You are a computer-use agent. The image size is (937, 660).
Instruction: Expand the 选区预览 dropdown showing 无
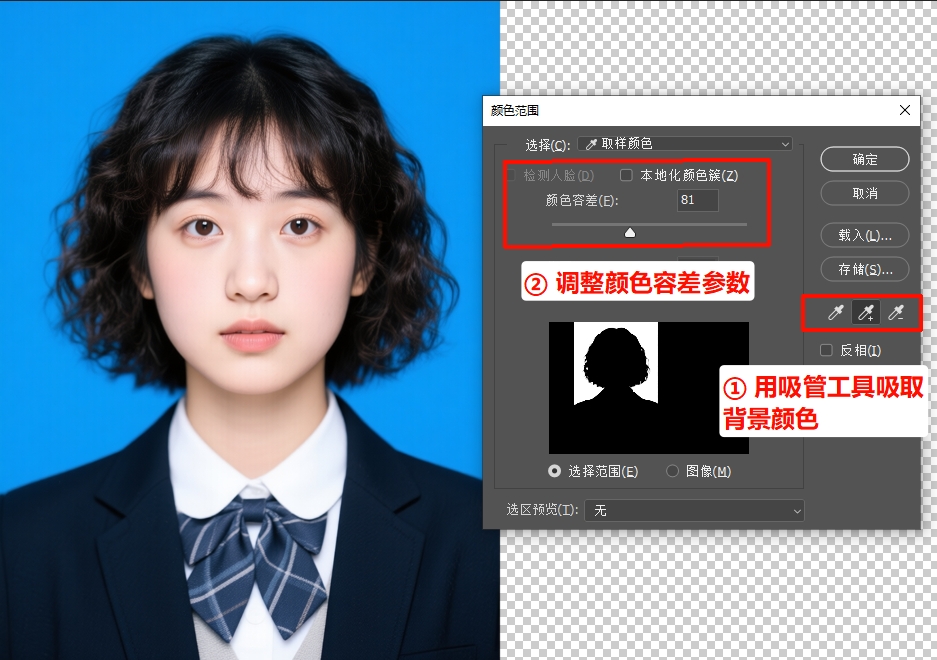[x=694, y=510]
